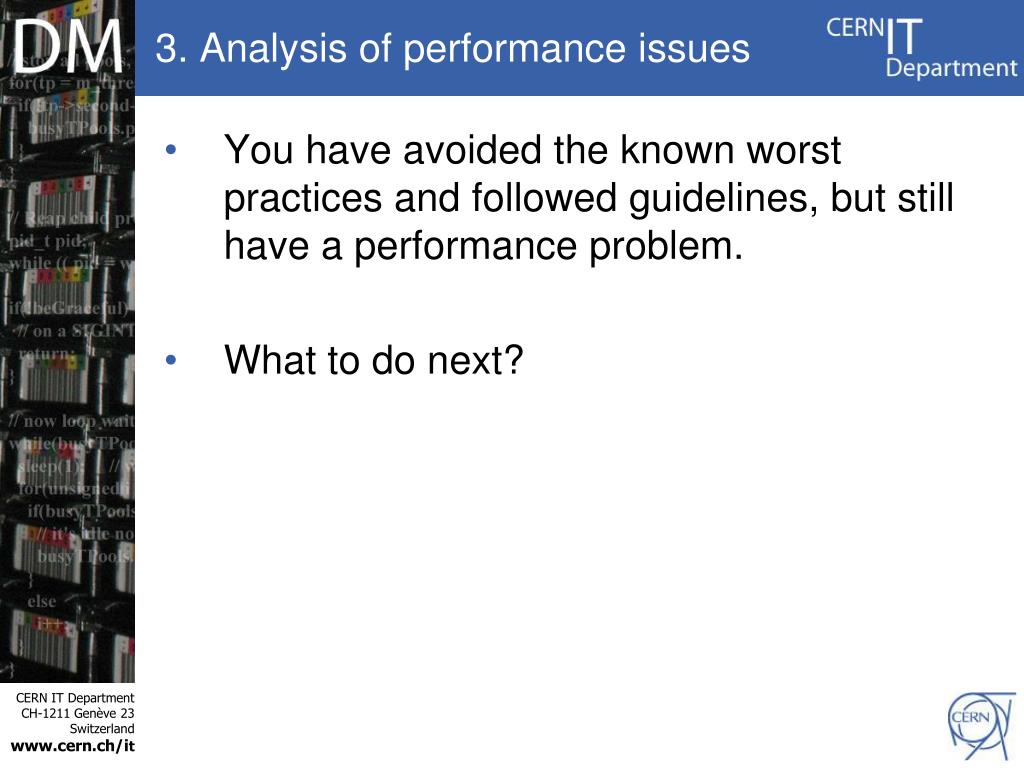The image size is (1024, 768).
Task: Open the www.cern.ch/it link
Action: point(72,746)
